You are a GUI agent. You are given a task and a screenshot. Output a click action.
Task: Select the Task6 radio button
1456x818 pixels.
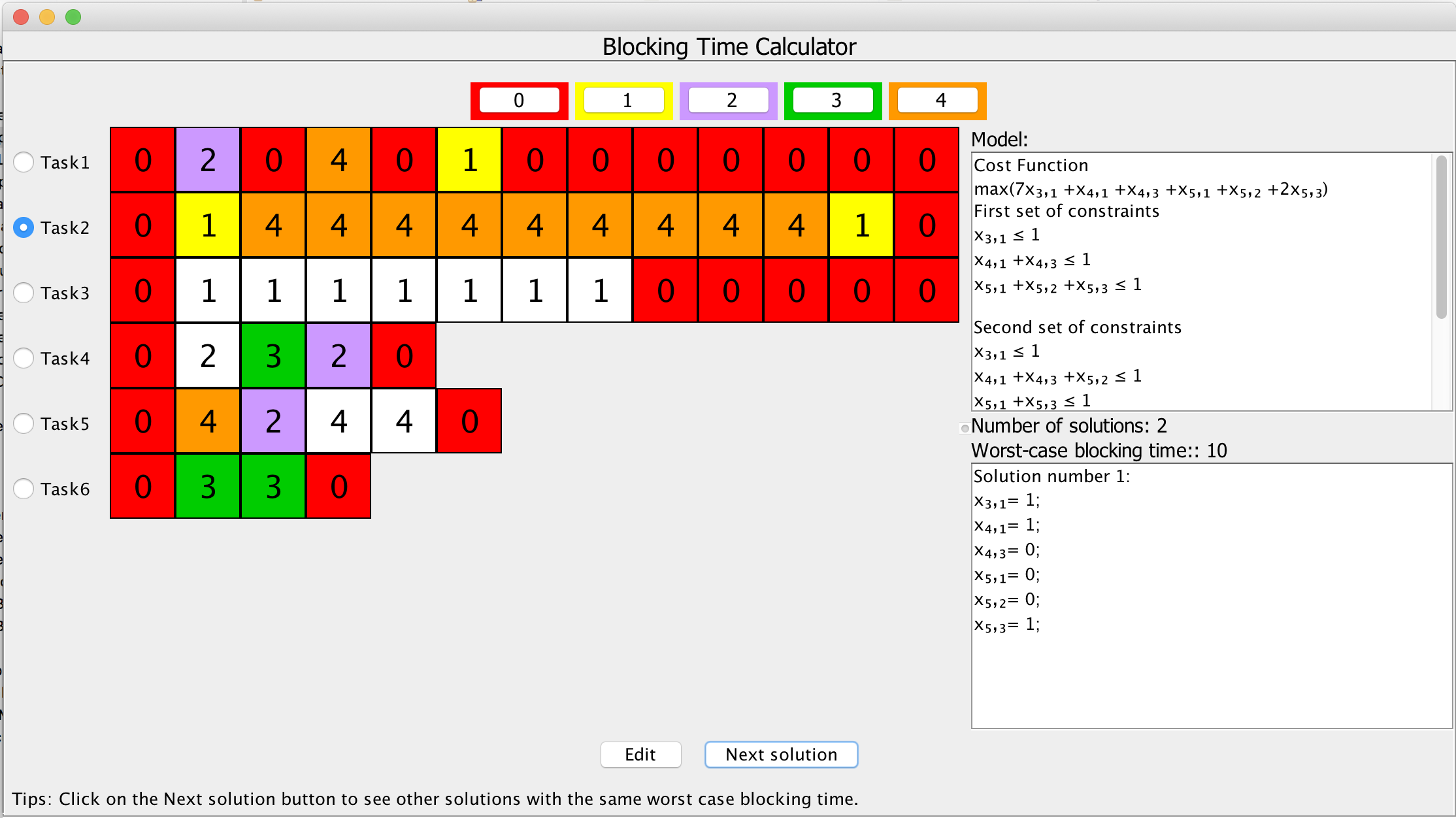tap(24, 489)
